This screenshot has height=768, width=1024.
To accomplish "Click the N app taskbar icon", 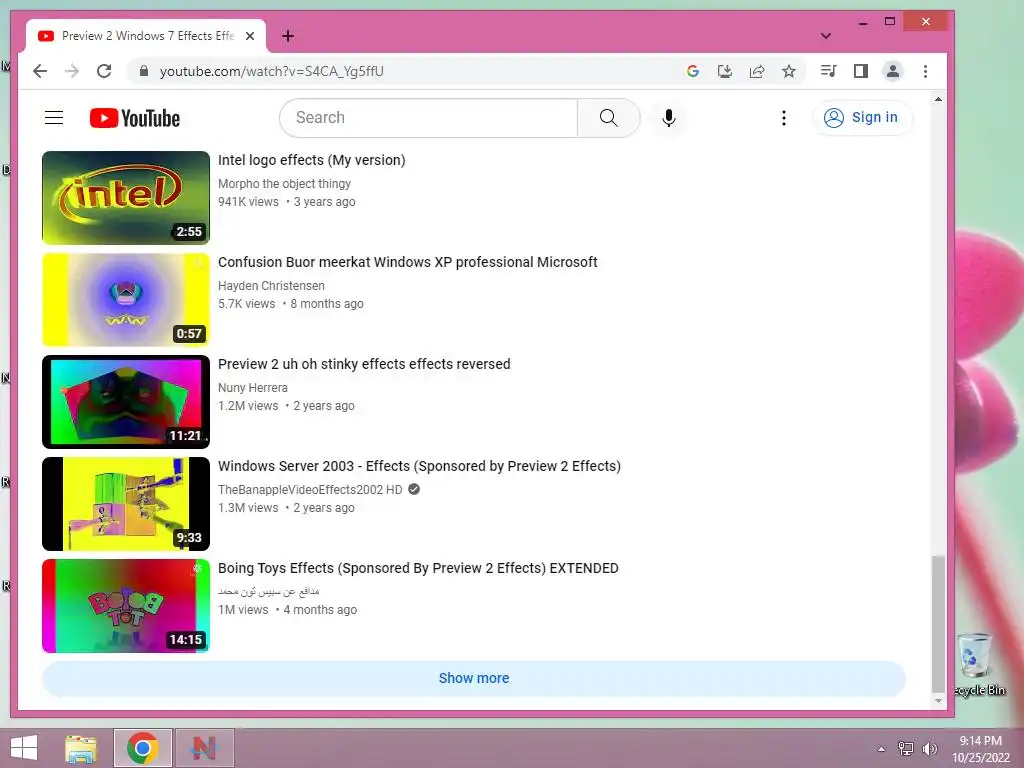I will point(204,748).
